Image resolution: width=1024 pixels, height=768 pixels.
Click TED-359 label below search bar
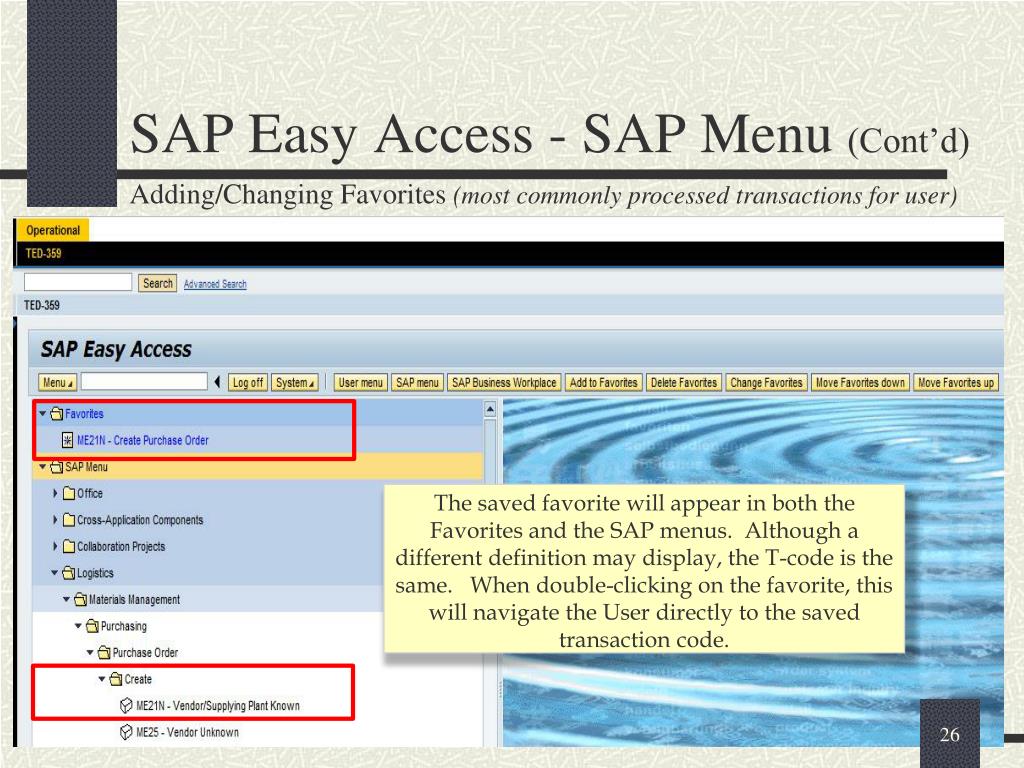click(x=42, y=305)
